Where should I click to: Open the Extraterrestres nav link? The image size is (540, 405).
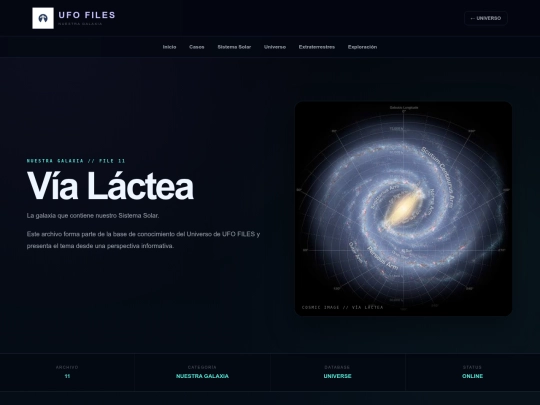coord(317,47)
